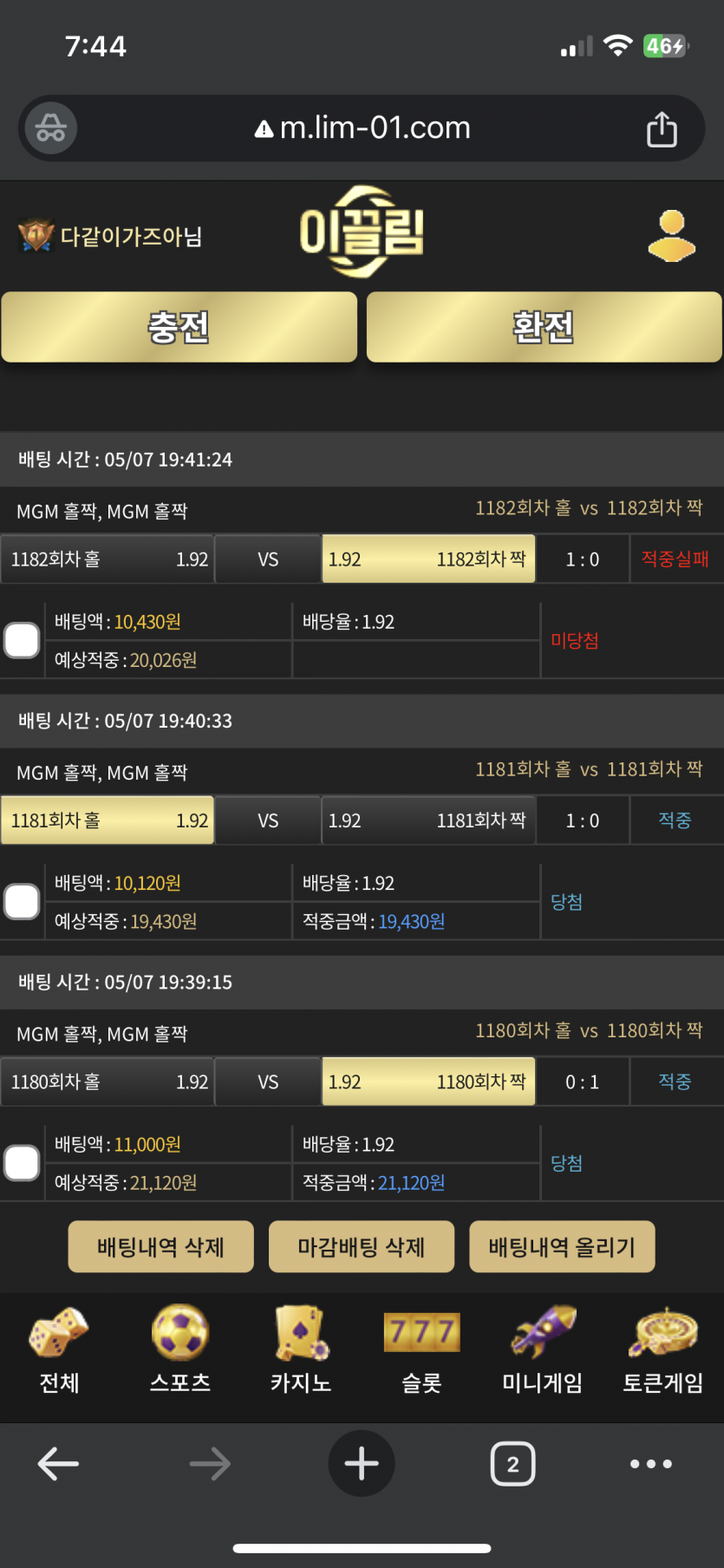Image resolution: width=724 pixels, height=1568 pixels.
Task: Click 배팅내역 올리기 button
Action: coord(562,1247)
